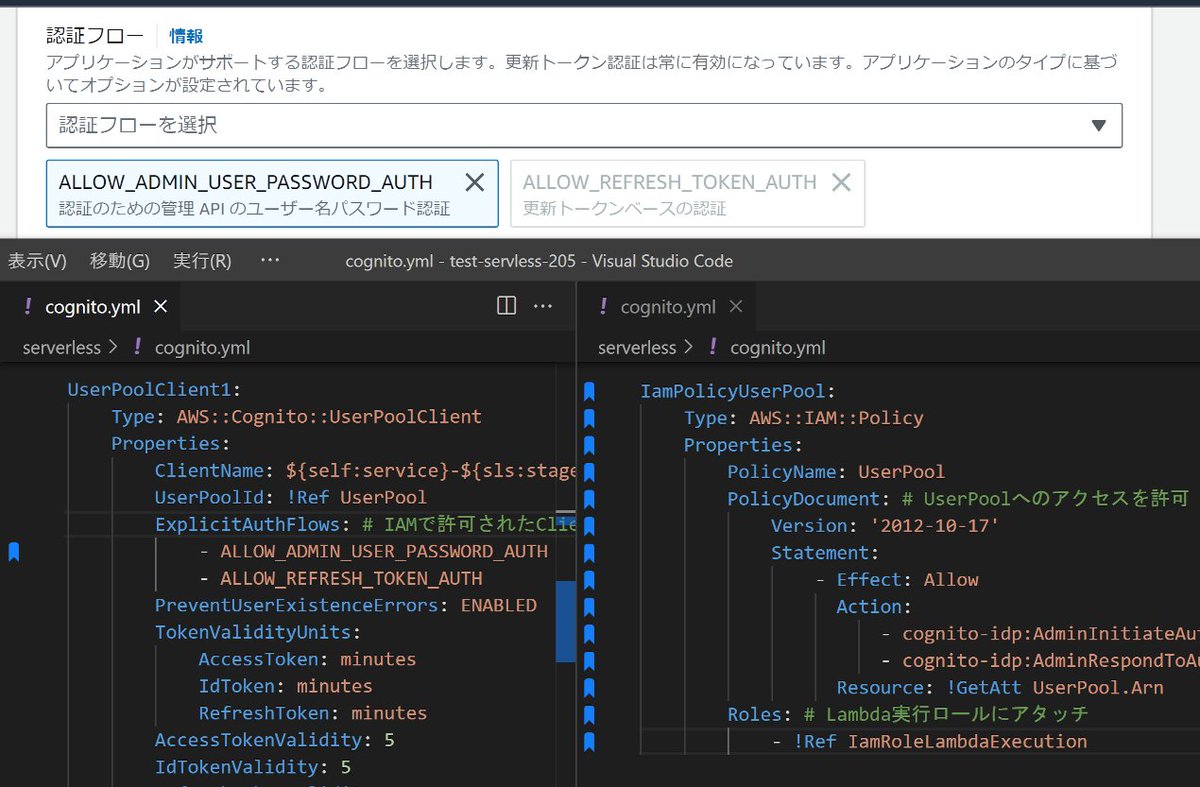1200x787 pixels.
Task: Click PreventUserExistenceErrors: ENABLED line
Action: 345,605
